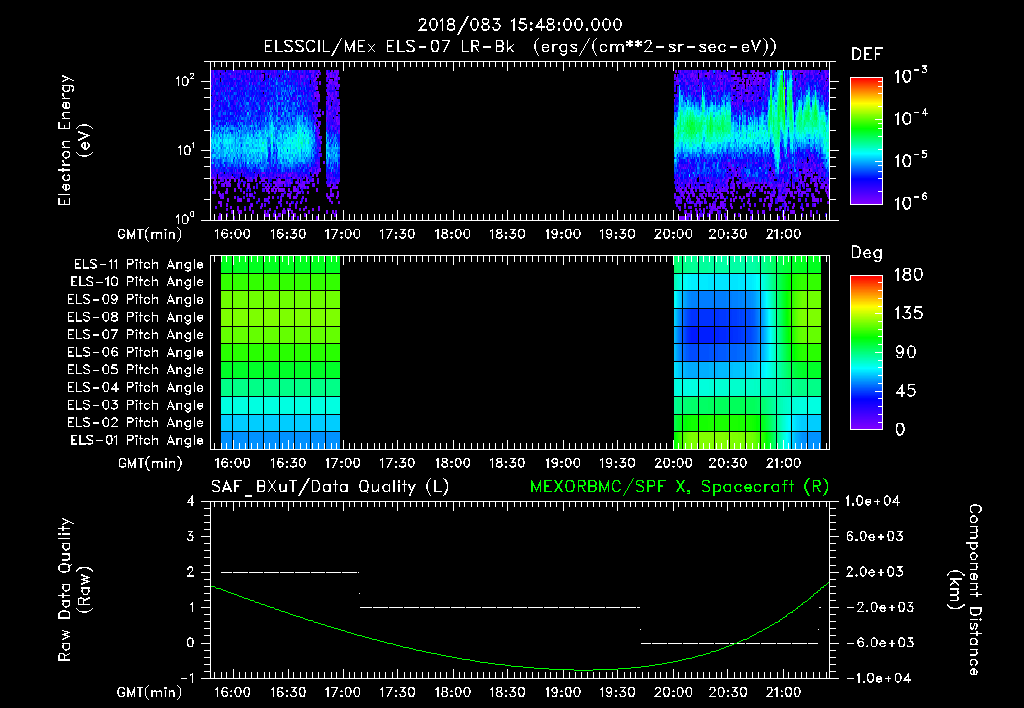1024x708 pixels.
Task: Select the Deg colorbar label
Action: coord(867,253)
